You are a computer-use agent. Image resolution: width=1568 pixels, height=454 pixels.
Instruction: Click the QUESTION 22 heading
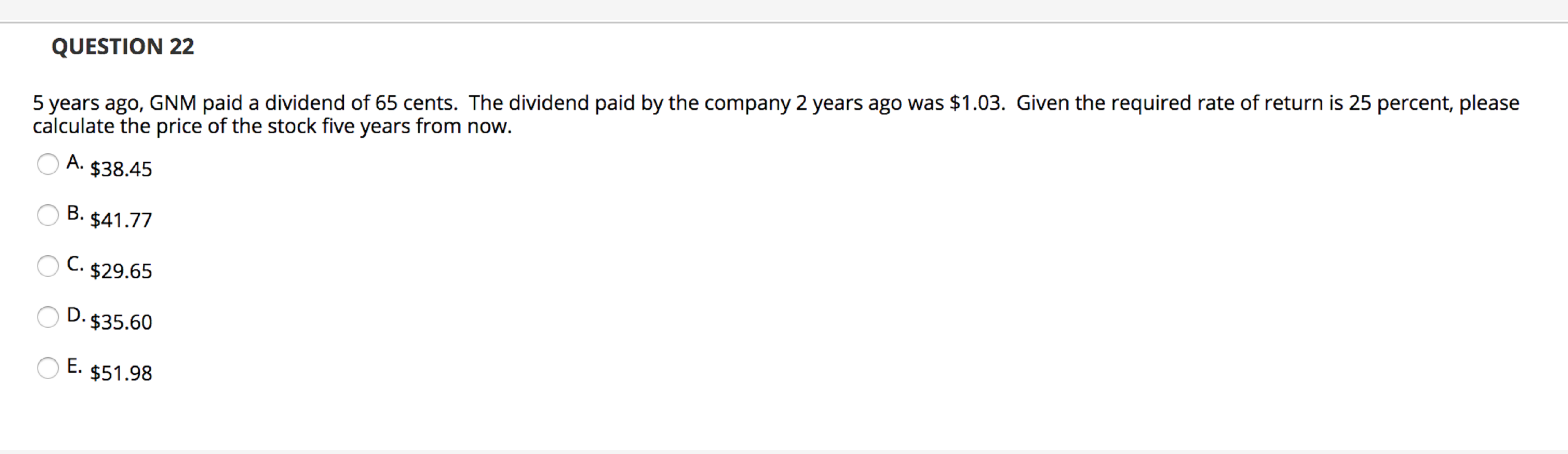pyautogui.click(x=123, y=46)
